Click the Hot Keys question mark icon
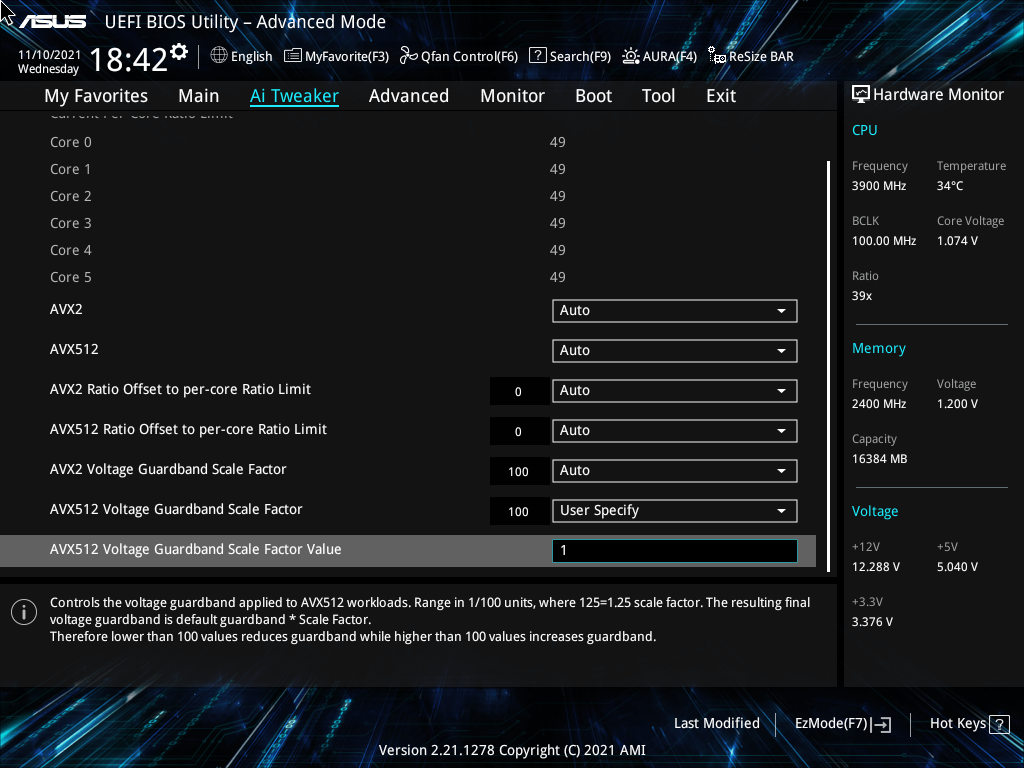1024x768 pixels. (x=999, y=724)
